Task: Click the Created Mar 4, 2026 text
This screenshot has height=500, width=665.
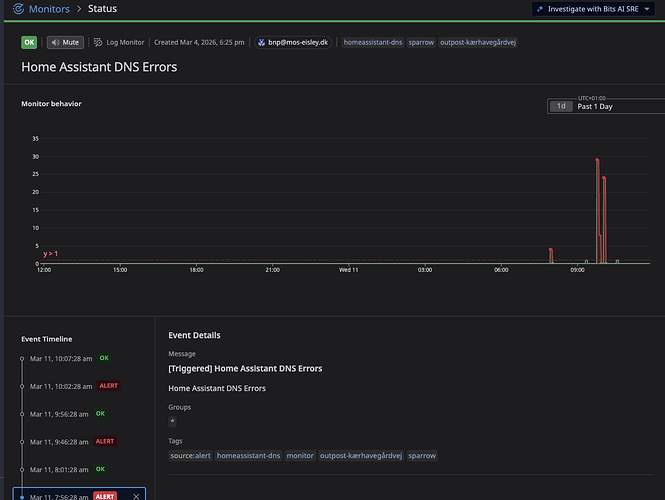Action: (199, 42)
